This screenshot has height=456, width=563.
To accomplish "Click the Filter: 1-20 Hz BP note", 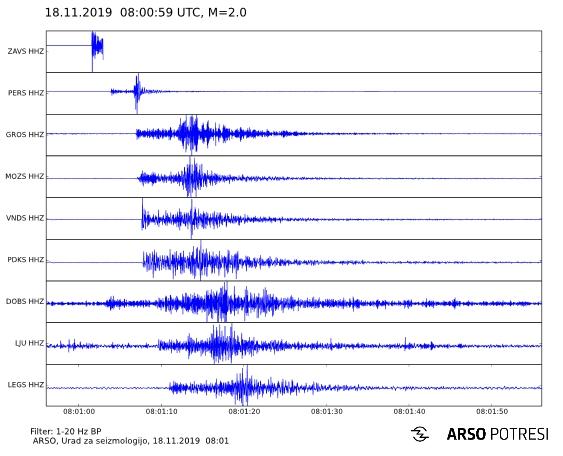I will 66,431.
